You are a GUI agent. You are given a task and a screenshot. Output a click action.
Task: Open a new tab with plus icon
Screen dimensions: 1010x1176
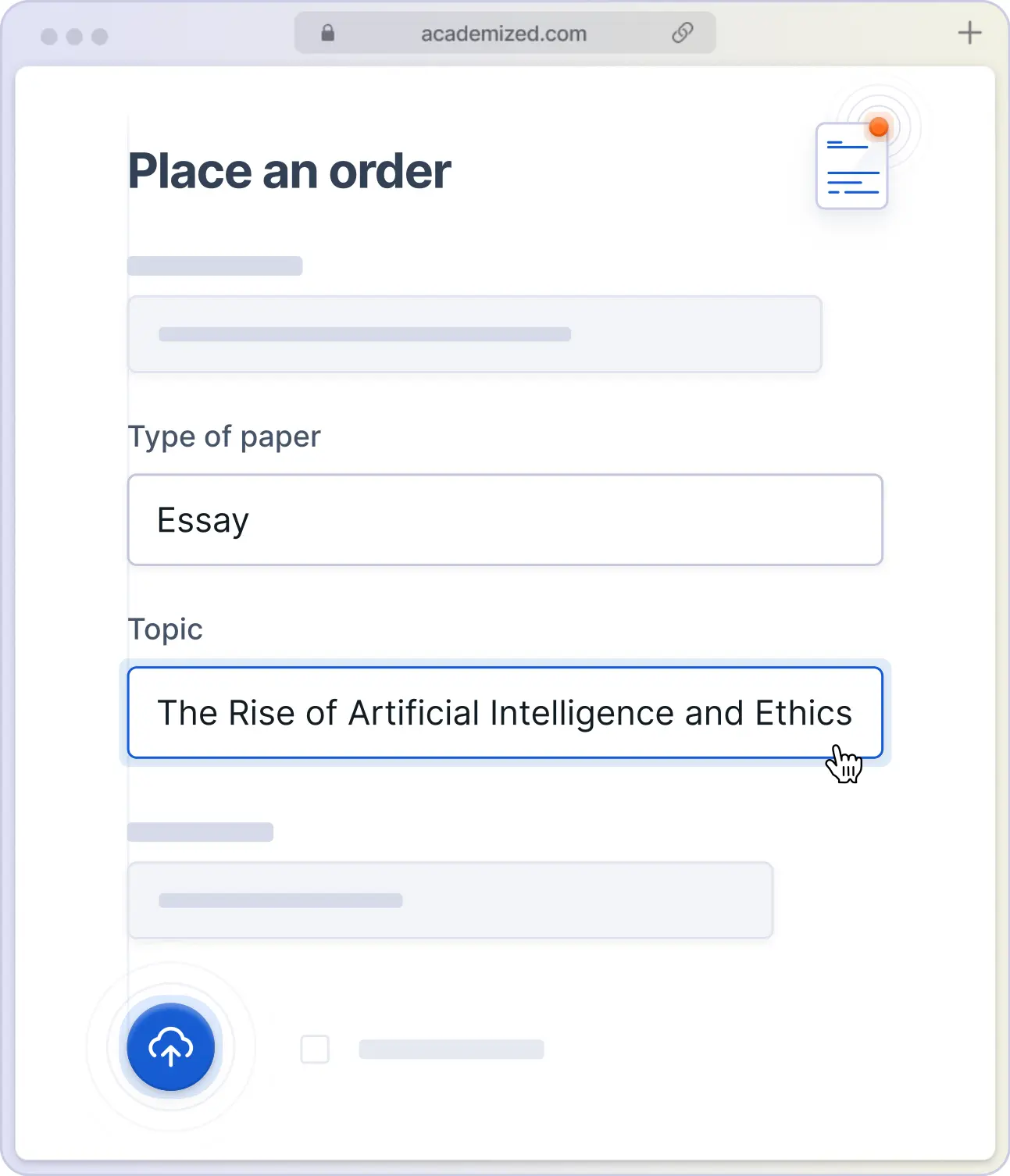[x=969, y=33]
